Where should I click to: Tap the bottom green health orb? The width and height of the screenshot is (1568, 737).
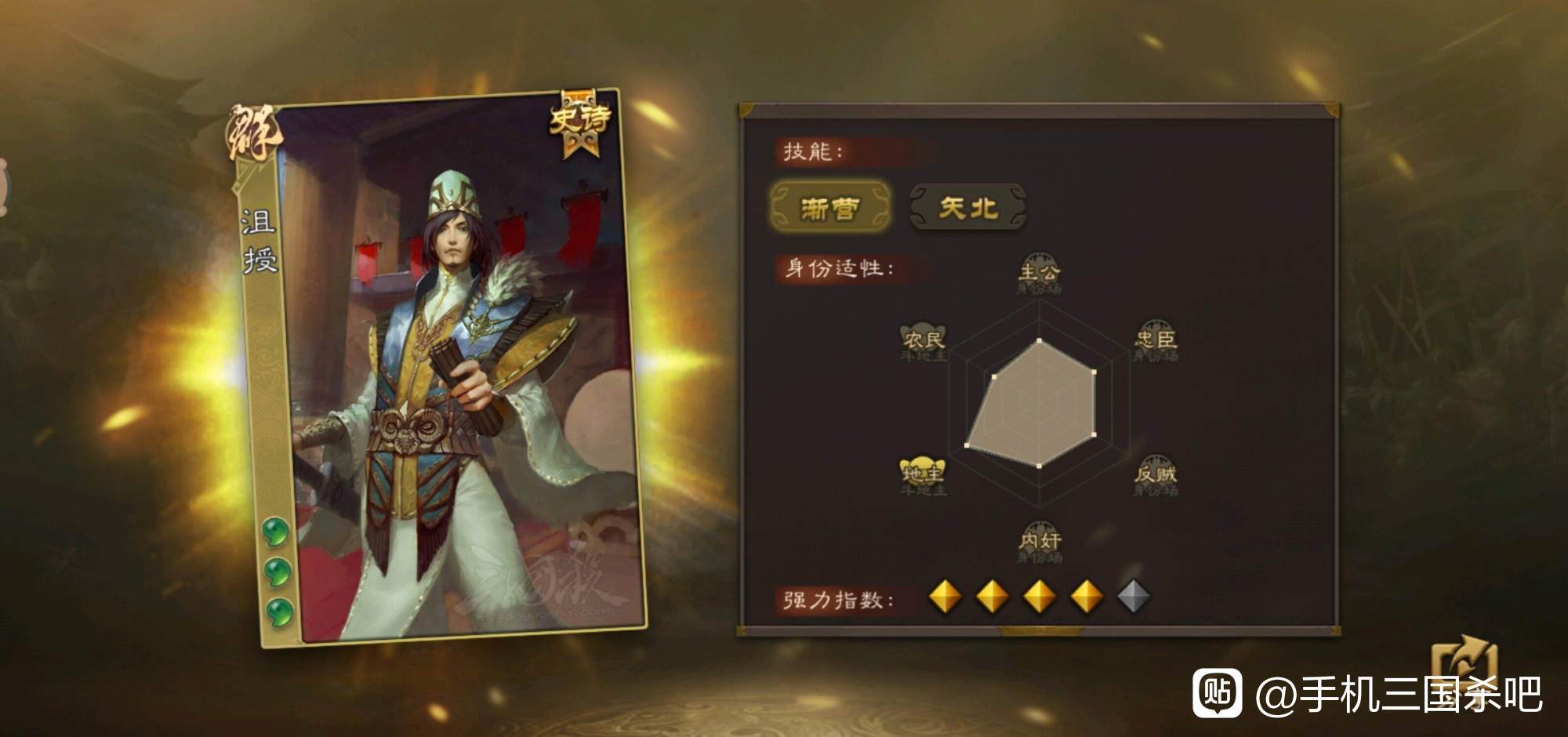[280, 612]
